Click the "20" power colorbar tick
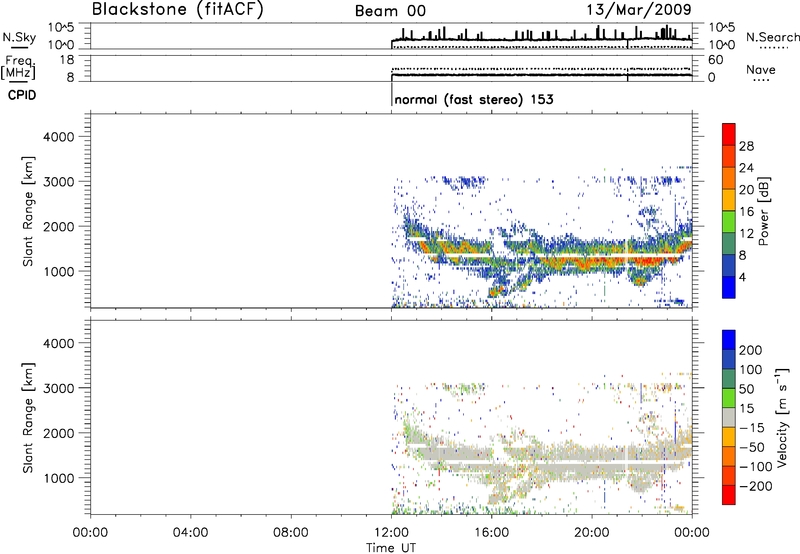 (x=746, y=190)
